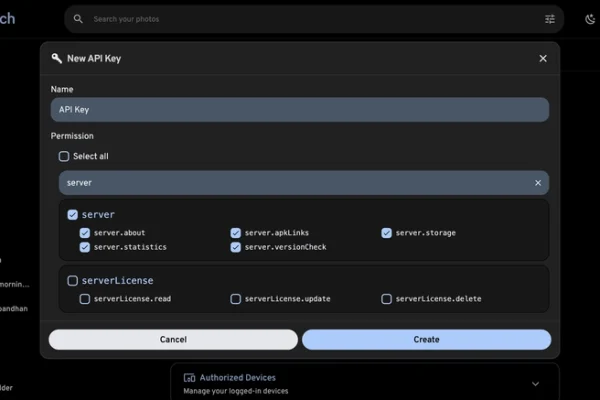Viewport: 600px width, 400px height.
Task: Toggle dark mode moon icon
Action: (x=587, y=19)
